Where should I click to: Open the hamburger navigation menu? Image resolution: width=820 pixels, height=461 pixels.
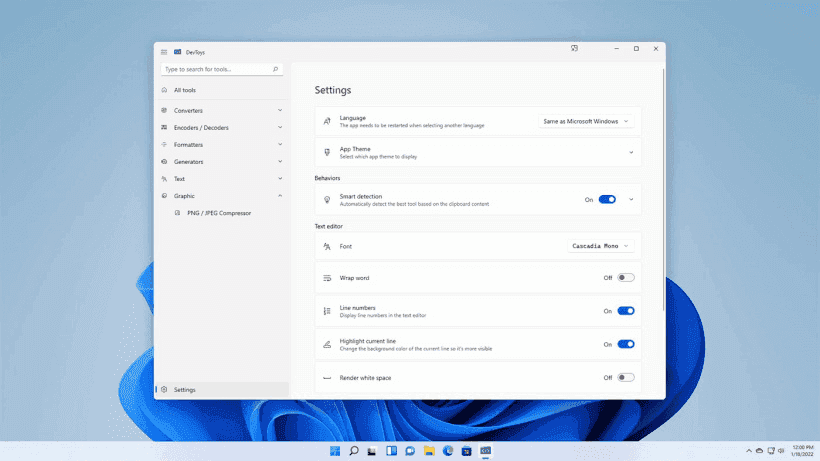click(164, 52)
